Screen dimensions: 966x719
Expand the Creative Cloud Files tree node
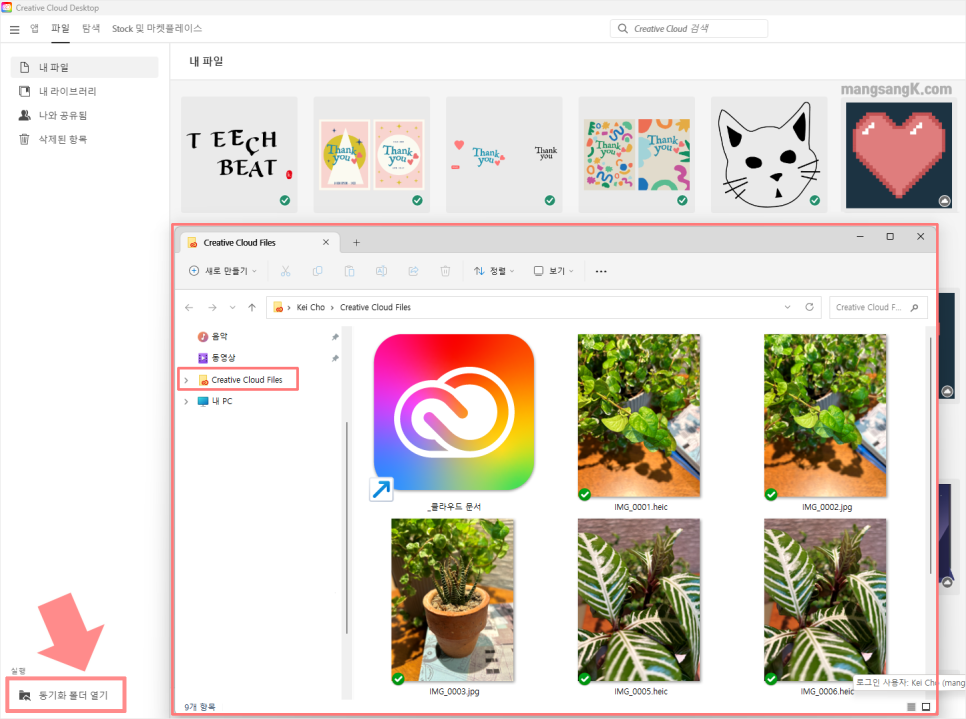point(186,380)
